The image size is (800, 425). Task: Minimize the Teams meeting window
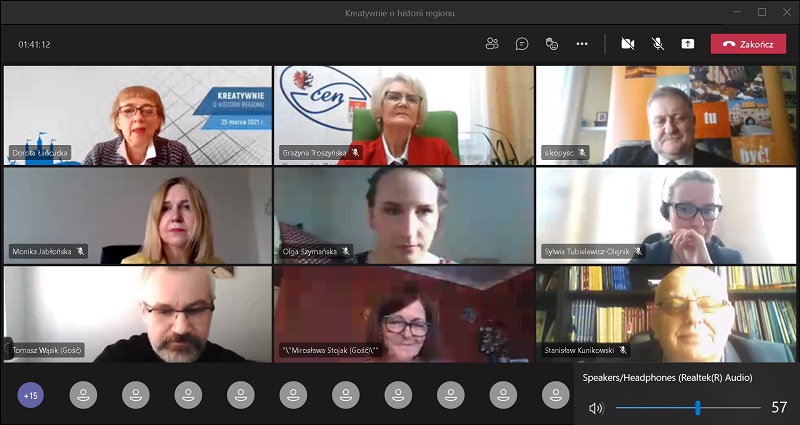click(x=737, y=12)
